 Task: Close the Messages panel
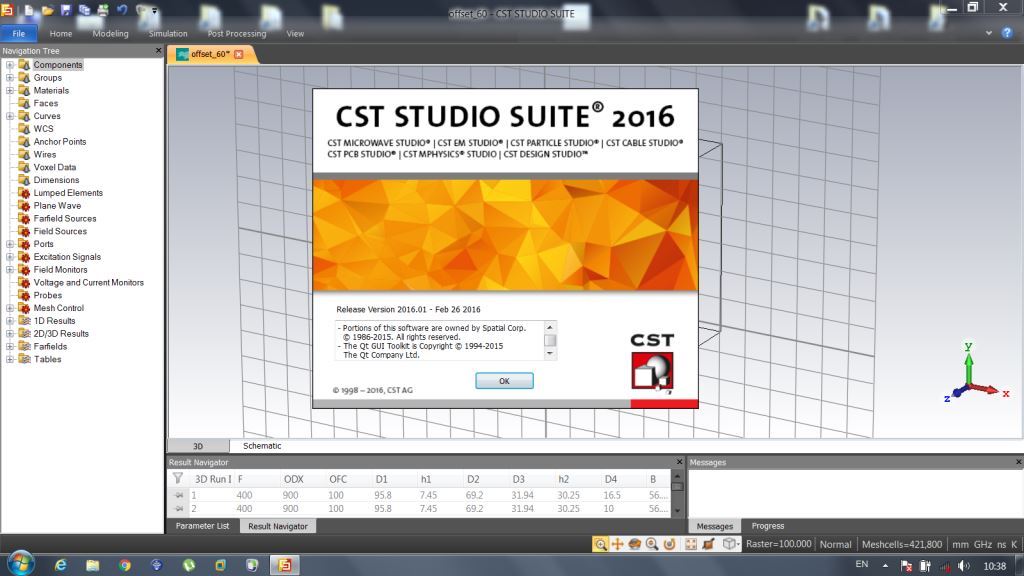point(1018,462)
